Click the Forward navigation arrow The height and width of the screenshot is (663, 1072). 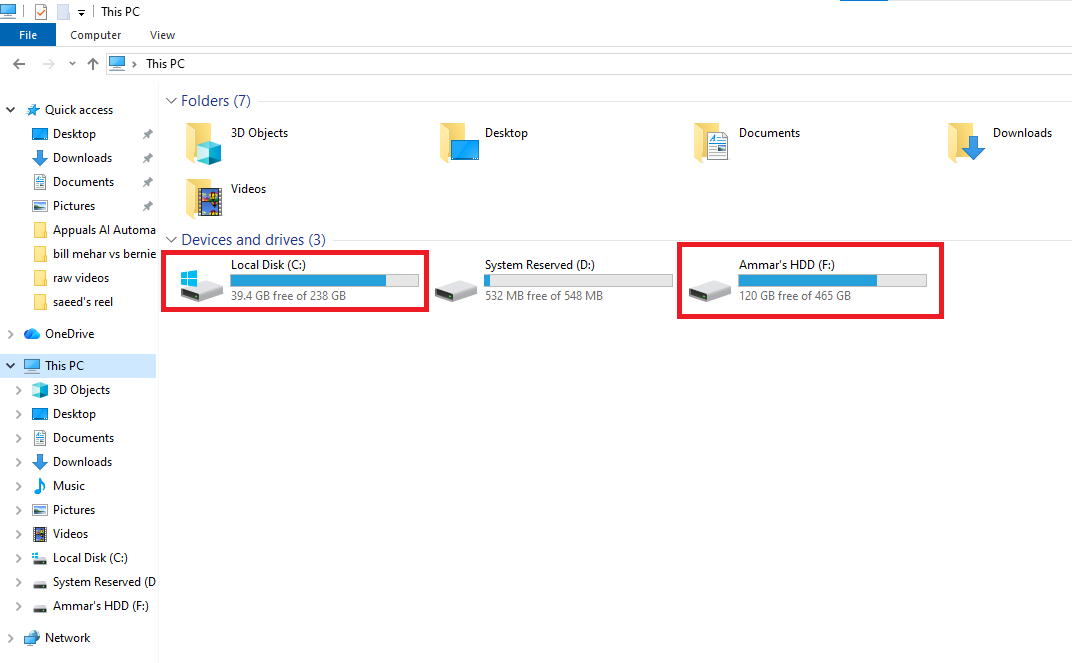48,64
